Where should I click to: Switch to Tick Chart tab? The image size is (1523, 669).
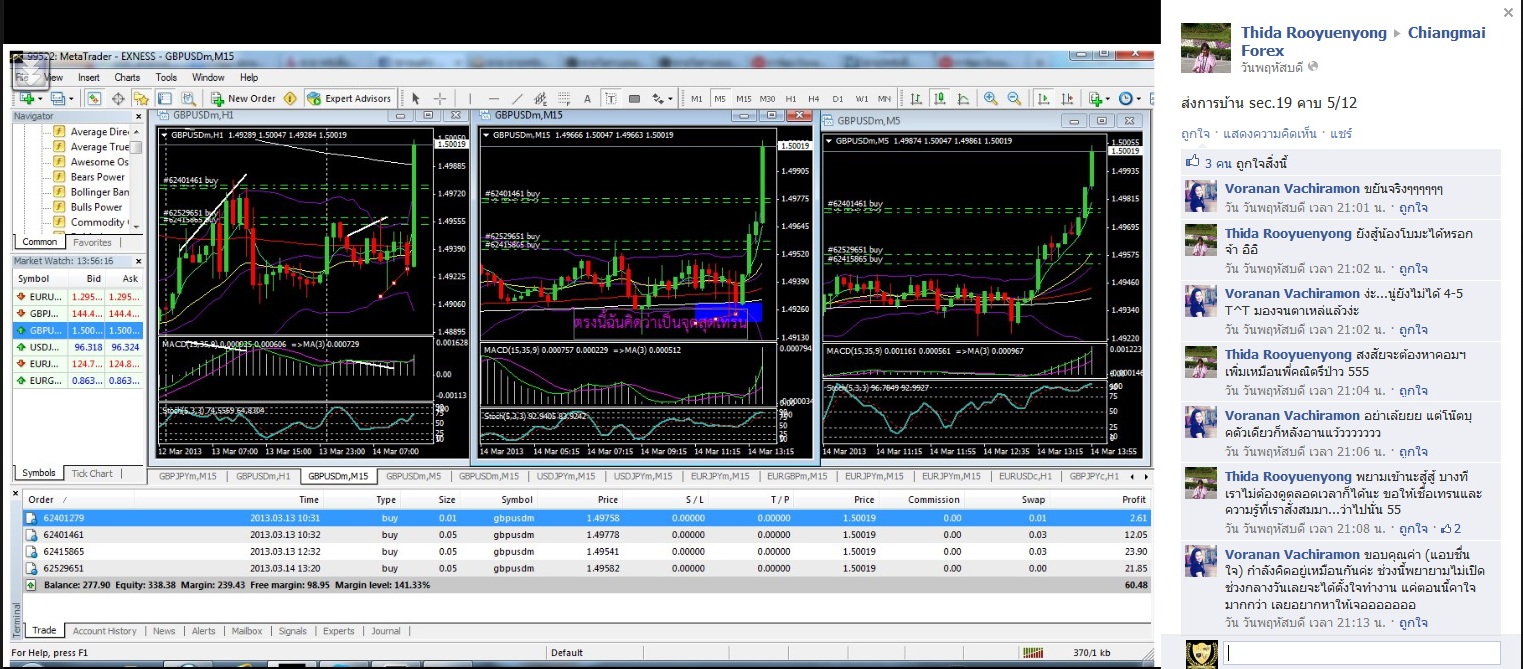(92, 473)
